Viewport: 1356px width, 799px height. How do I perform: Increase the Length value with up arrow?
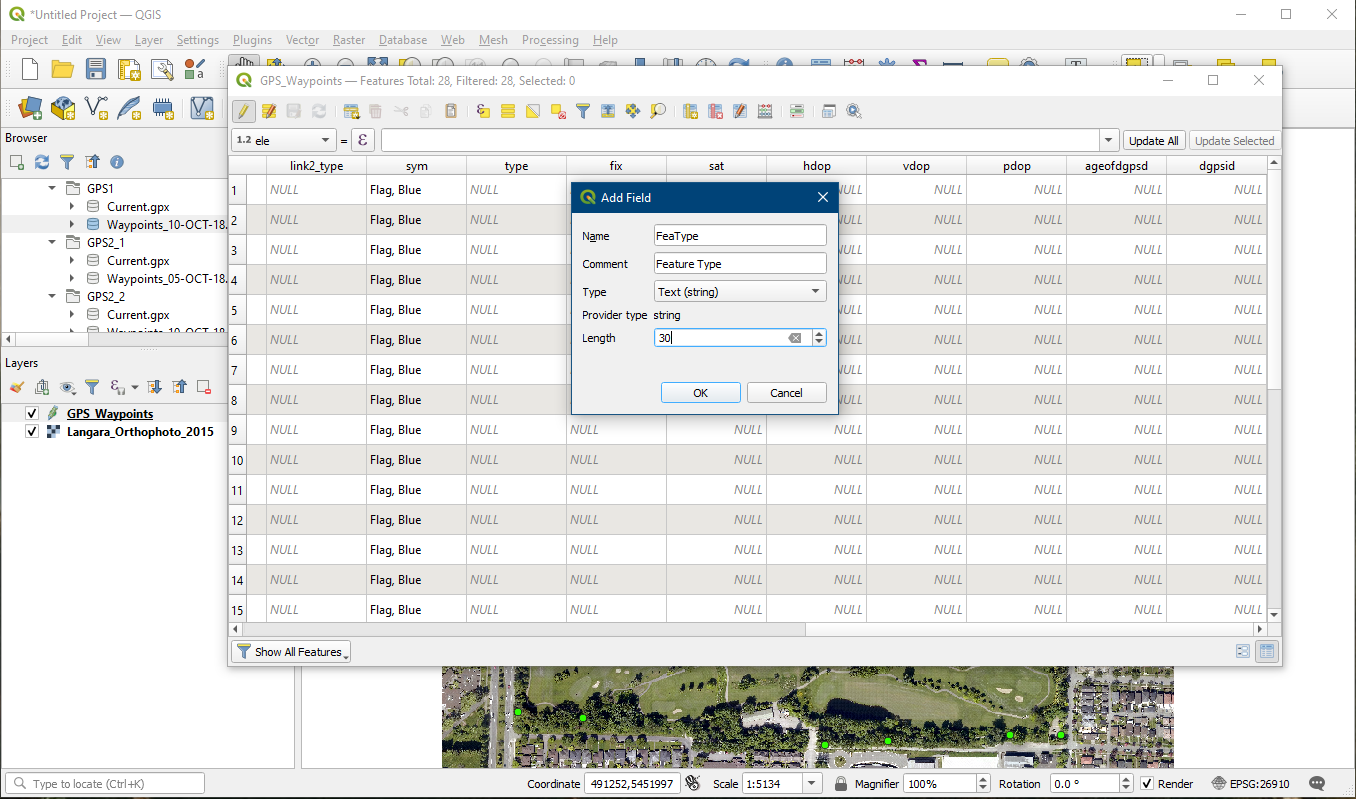point(819,334)
